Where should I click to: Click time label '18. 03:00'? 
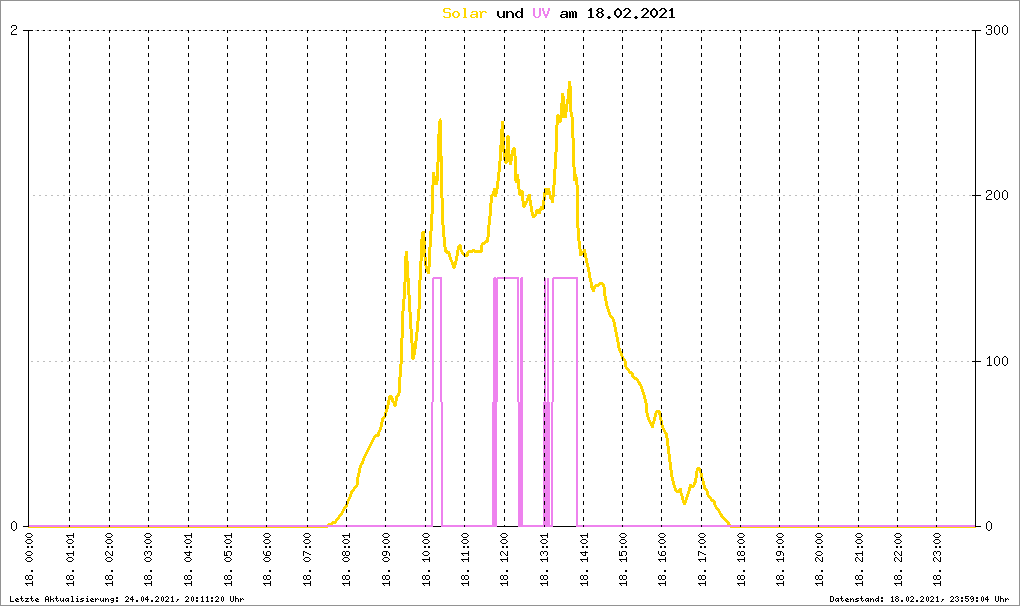coord(148,559)
